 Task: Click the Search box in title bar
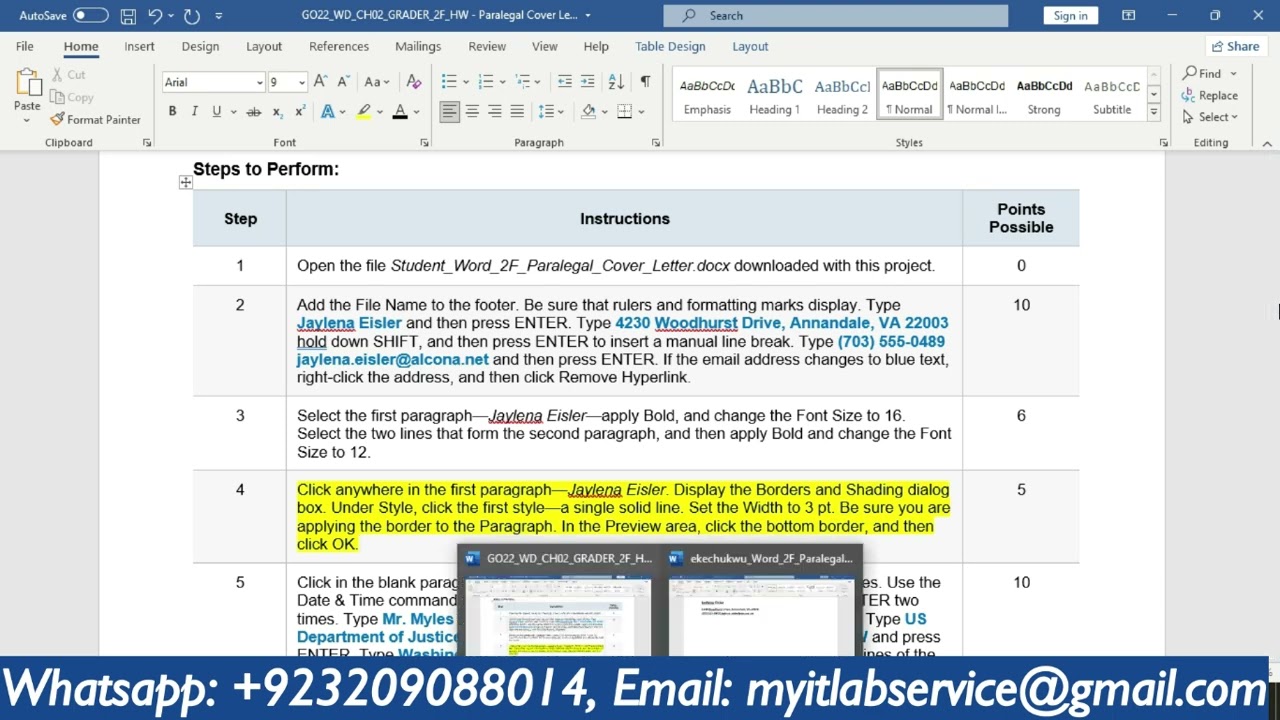click(x=836, y=15)
